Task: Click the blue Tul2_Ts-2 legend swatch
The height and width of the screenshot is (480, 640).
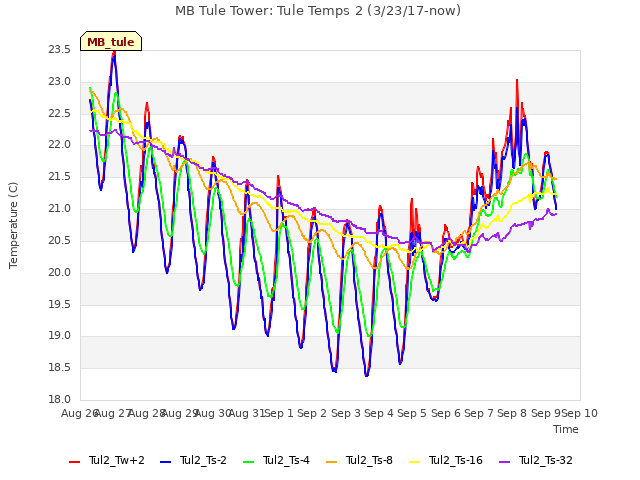Action: [x=165, y=462]
